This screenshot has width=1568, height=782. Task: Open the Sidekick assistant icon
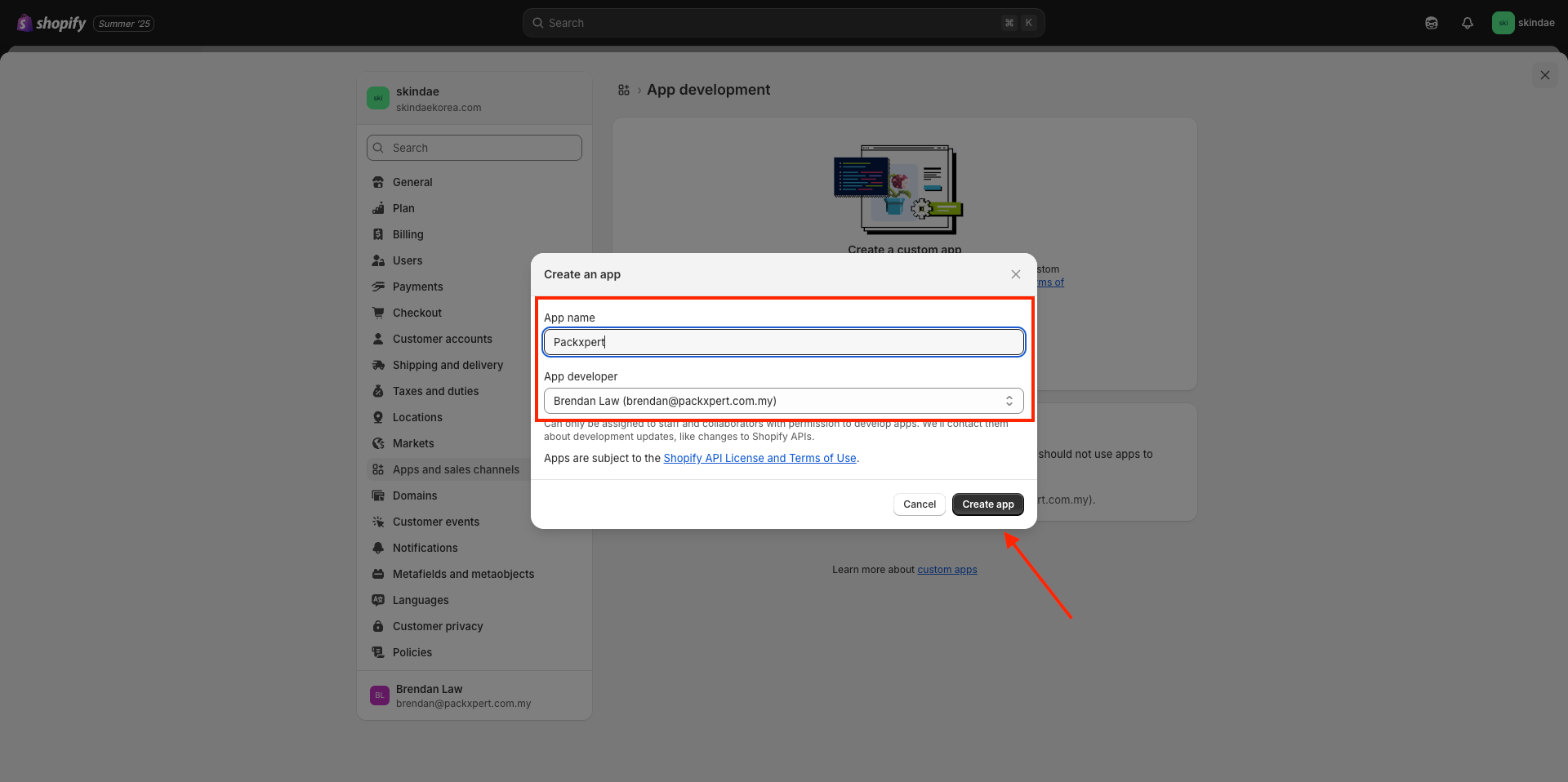[1432, 23]
